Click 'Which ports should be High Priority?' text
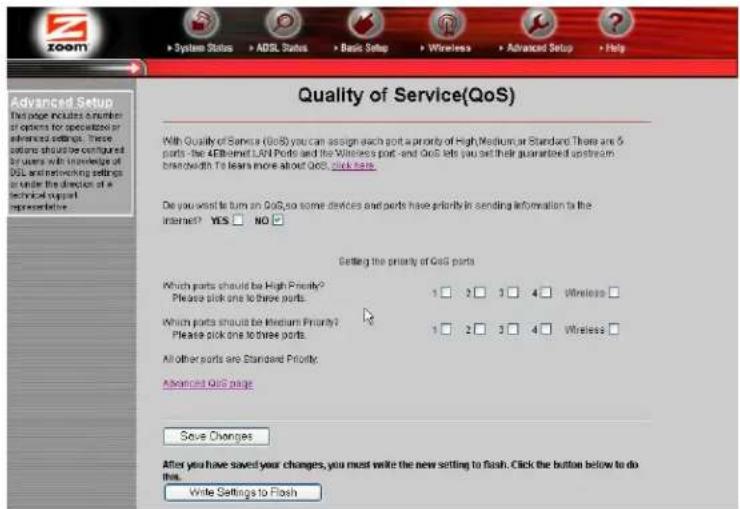The width and height of the screenshot is (740, 509). click(244, 286)
